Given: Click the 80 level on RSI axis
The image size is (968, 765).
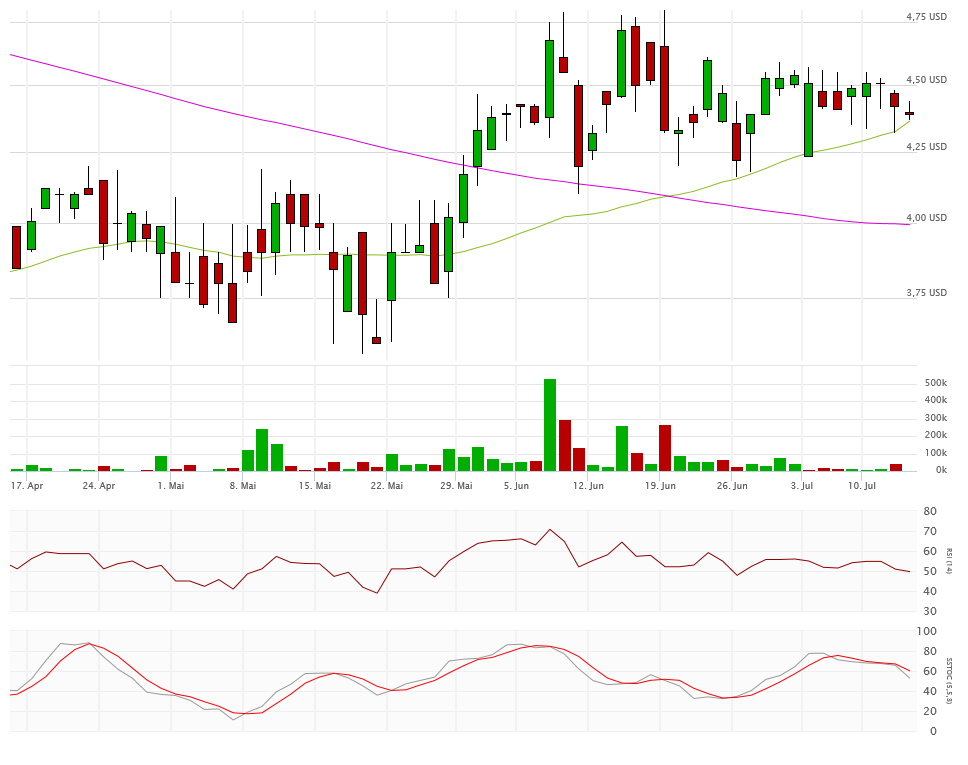Looking at the screenshot, I should [929, 512].
